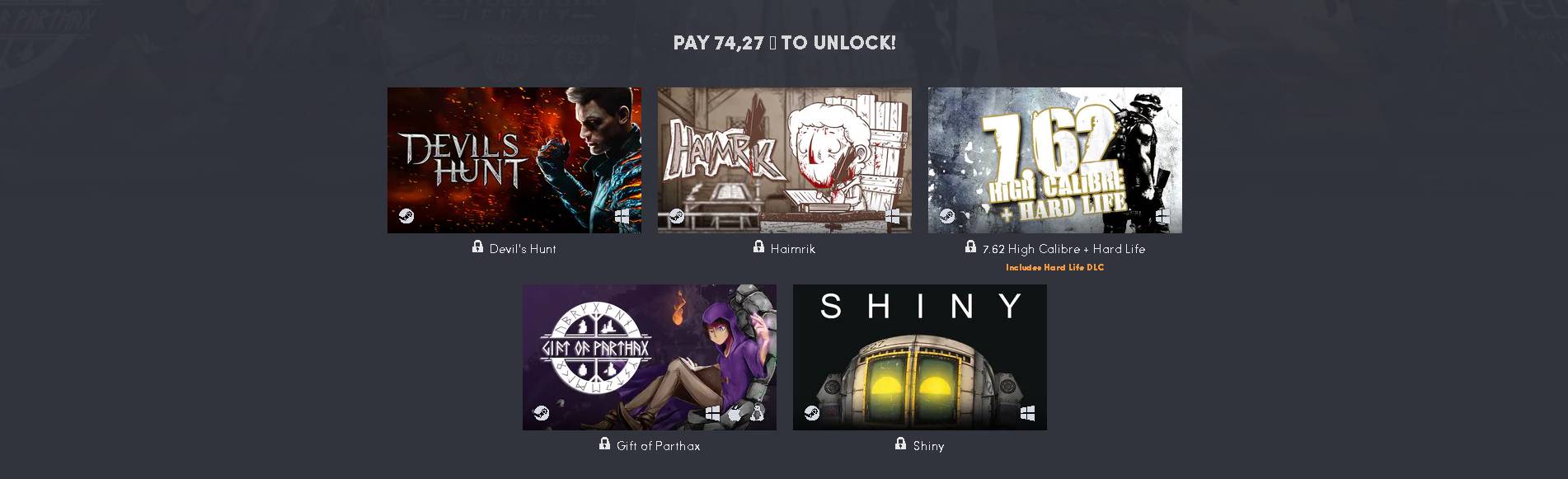This screenshot has width=1568, height=479.
Task: Click the Steam icon on Devil's Hunt
Action: [x=406, y=216]
